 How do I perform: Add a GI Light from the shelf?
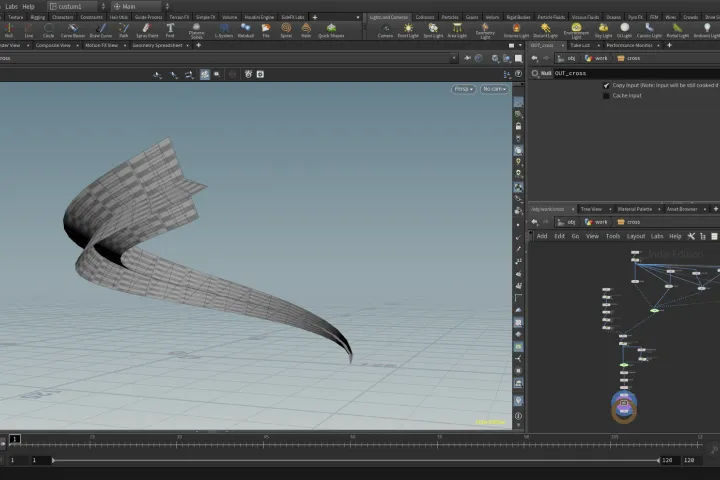click(x=624, y=30)
